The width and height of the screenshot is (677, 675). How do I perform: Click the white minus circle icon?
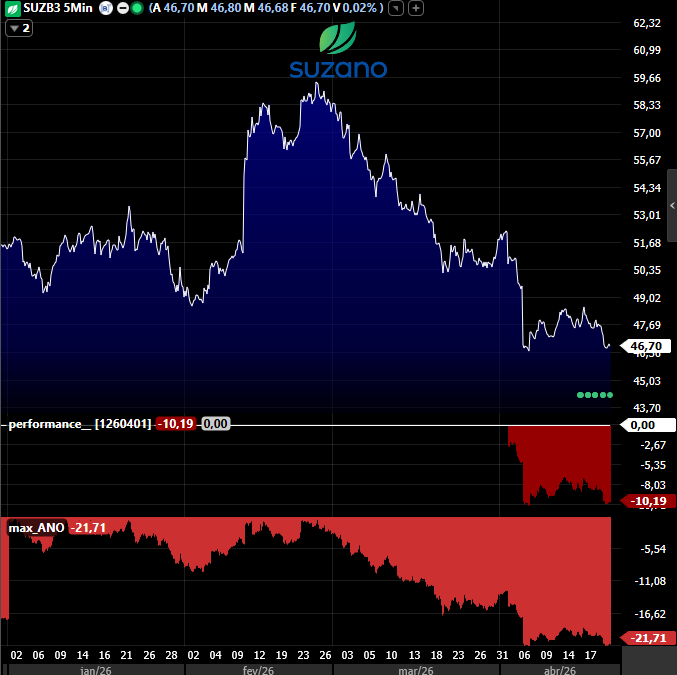(123, 8)
